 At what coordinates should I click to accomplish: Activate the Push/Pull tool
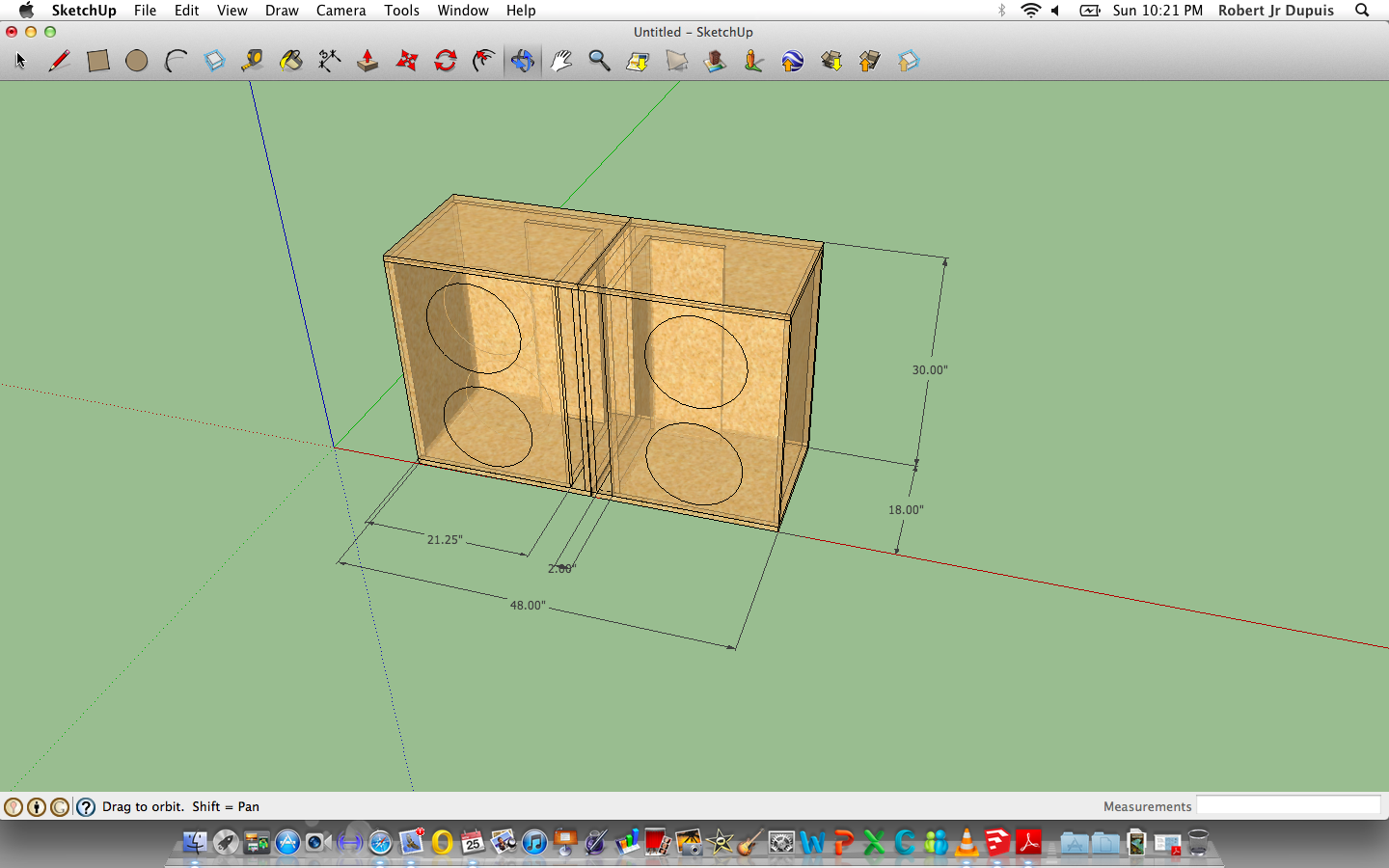tap(368, 61)
